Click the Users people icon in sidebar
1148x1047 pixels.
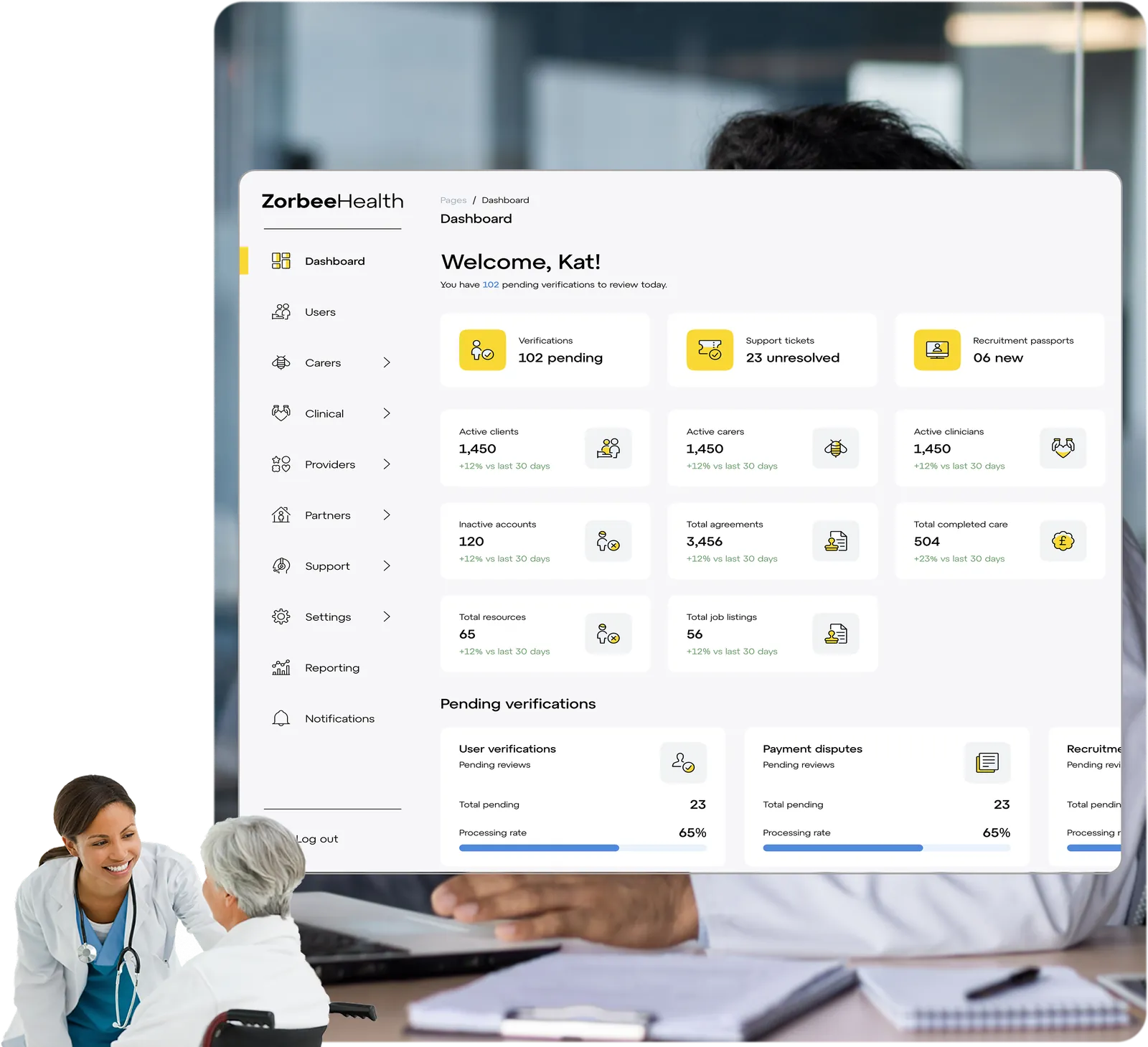tap(281, 311)
